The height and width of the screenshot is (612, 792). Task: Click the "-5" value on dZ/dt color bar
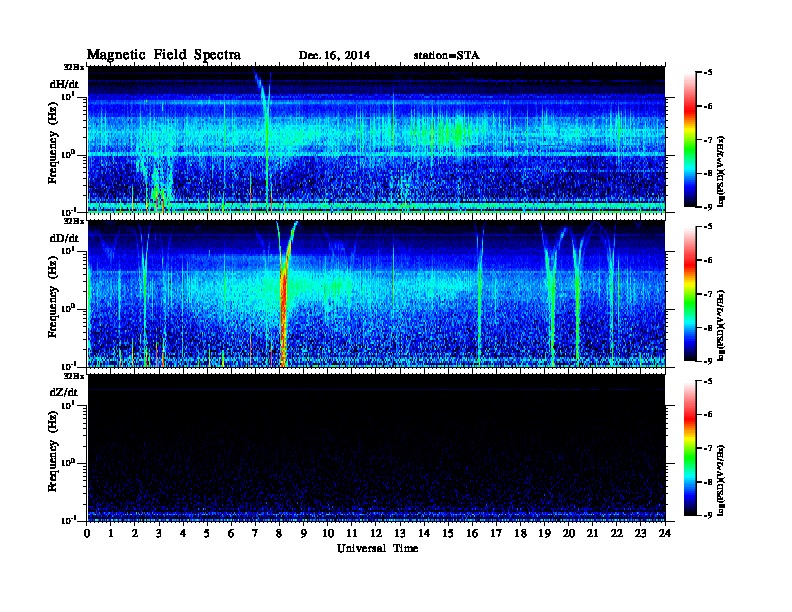pyautogui.click(x=708, y=381)
